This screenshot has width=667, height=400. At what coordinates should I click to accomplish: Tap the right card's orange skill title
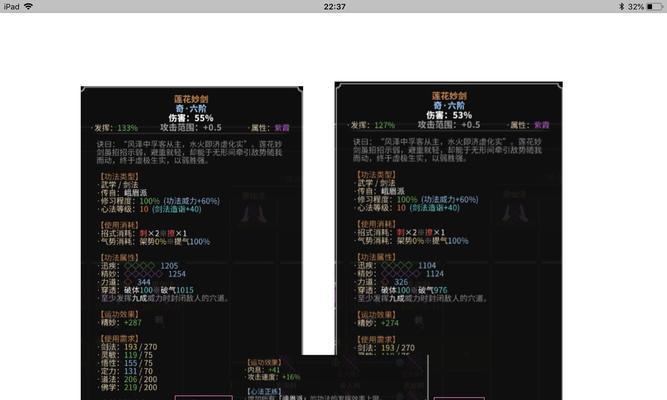pyautogui.click(x=449, y=96)
